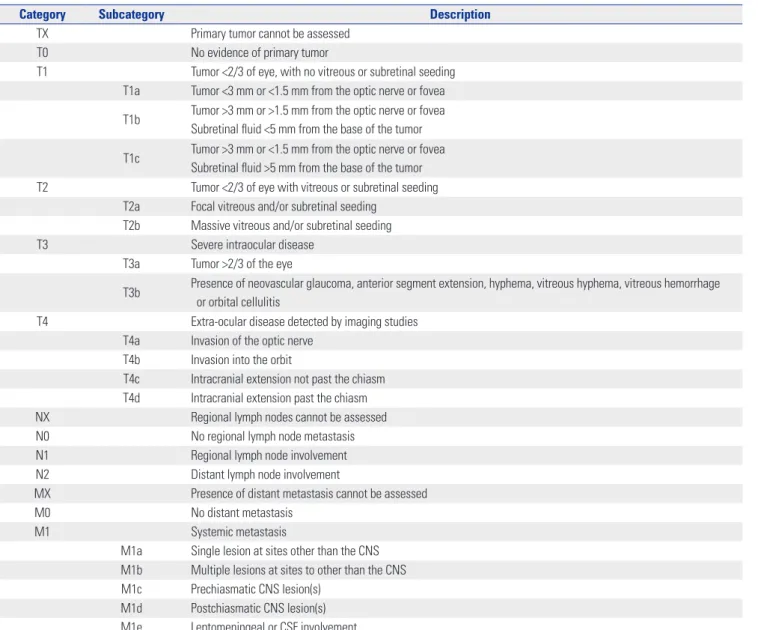Click the T1c subcategory cell
This screenshot has width=758, height=630.
131,158
